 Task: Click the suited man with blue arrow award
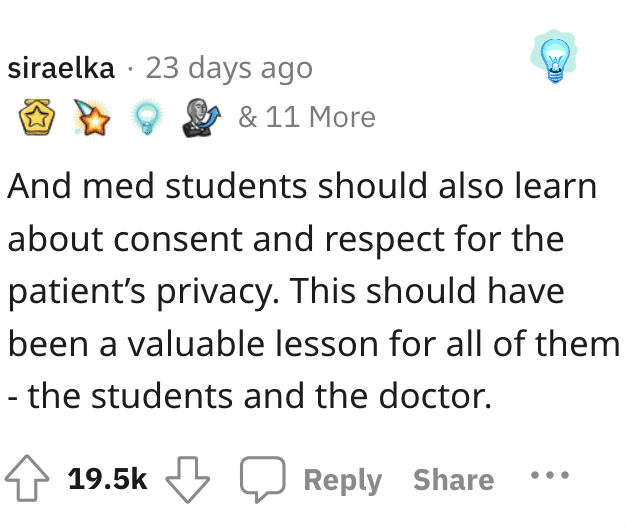[x=201, y=118]
